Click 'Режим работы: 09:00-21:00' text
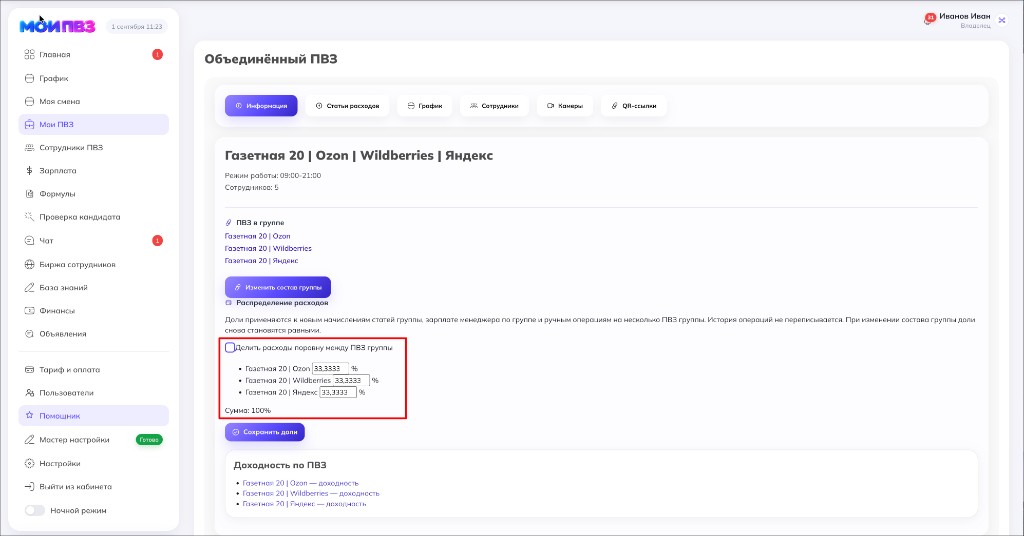 (273, 176)
